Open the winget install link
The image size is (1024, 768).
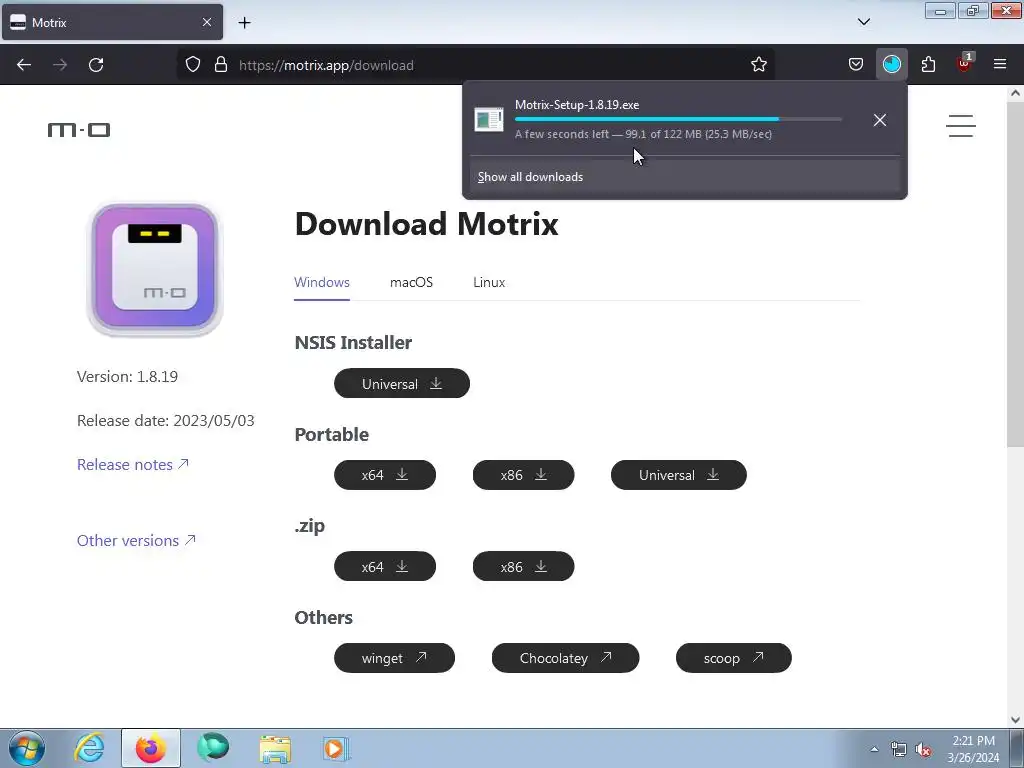coord(394,658)
